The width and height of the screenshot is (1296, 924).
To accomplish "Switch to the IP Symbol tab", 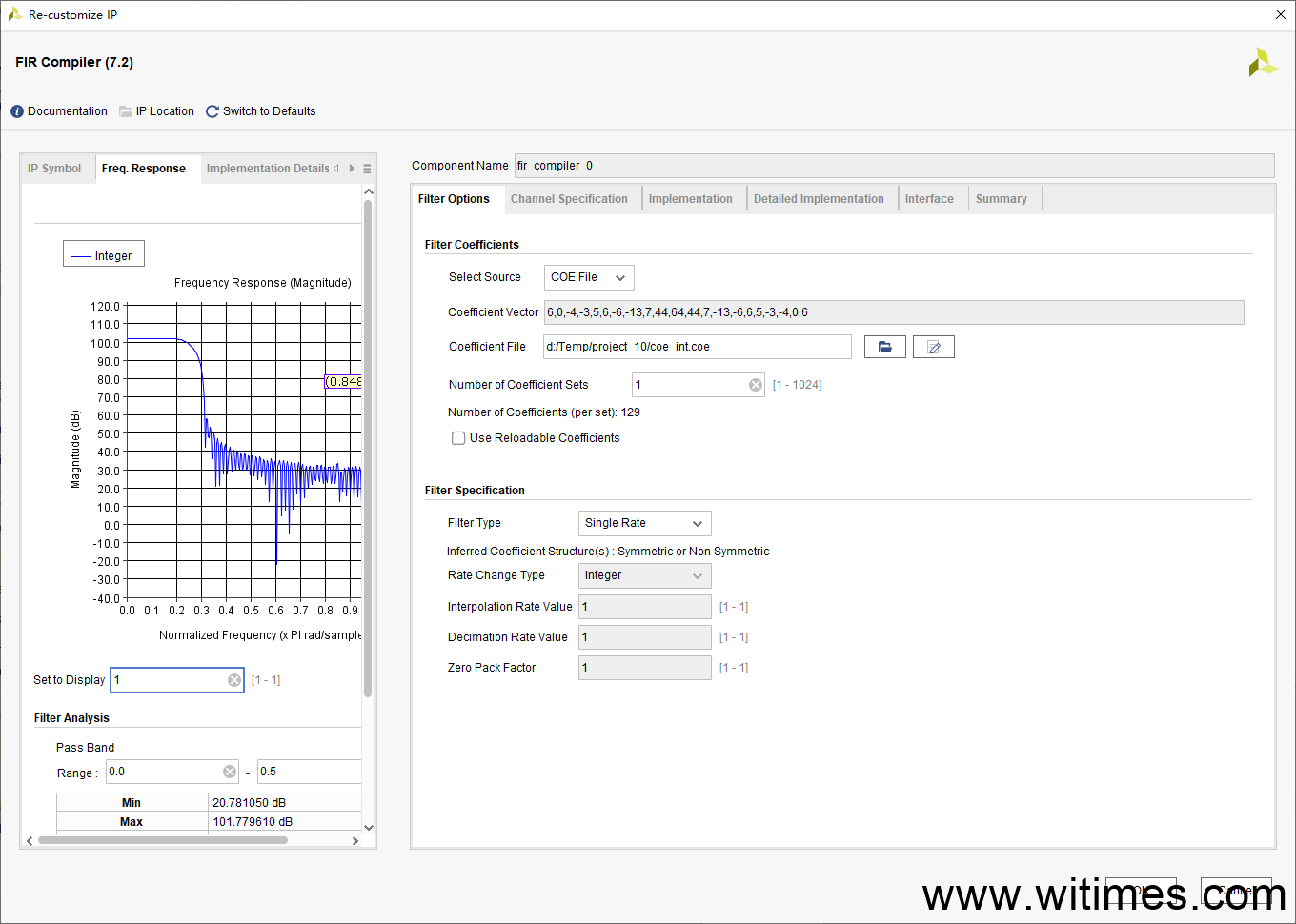I will click(x=54, y=169).
